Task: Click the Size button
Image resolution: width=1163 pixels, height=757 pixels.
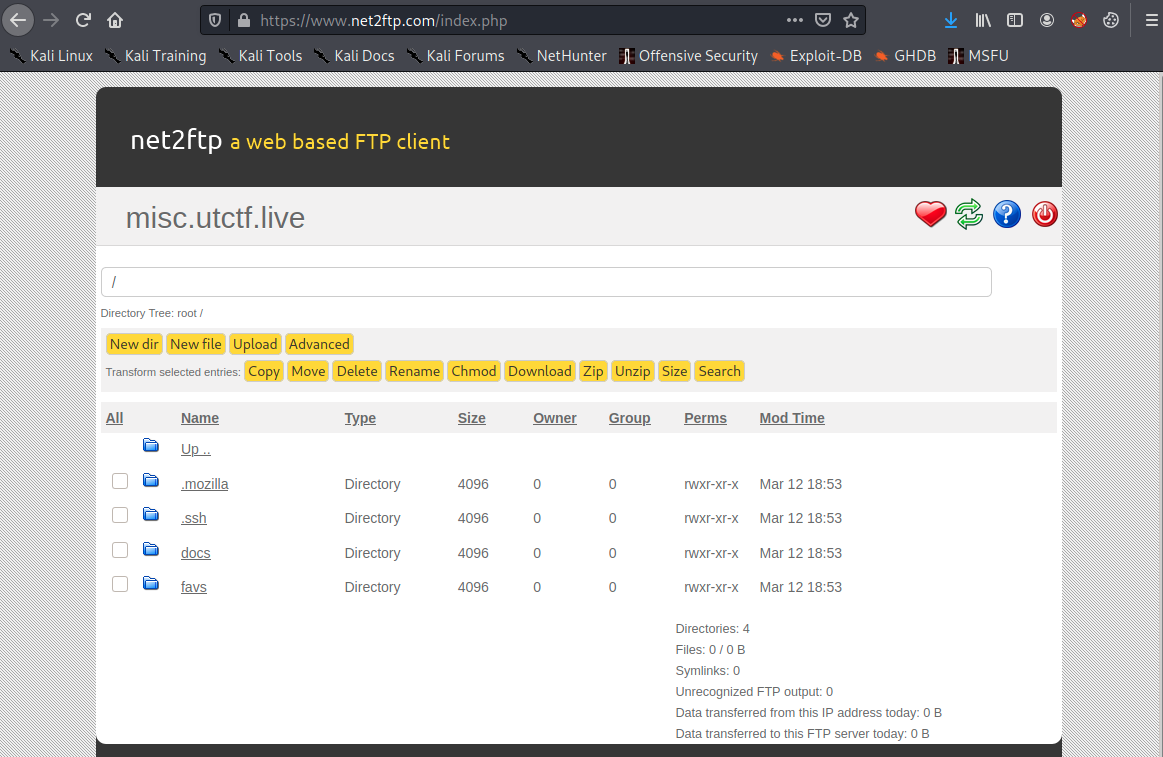Action: [674, 371]
